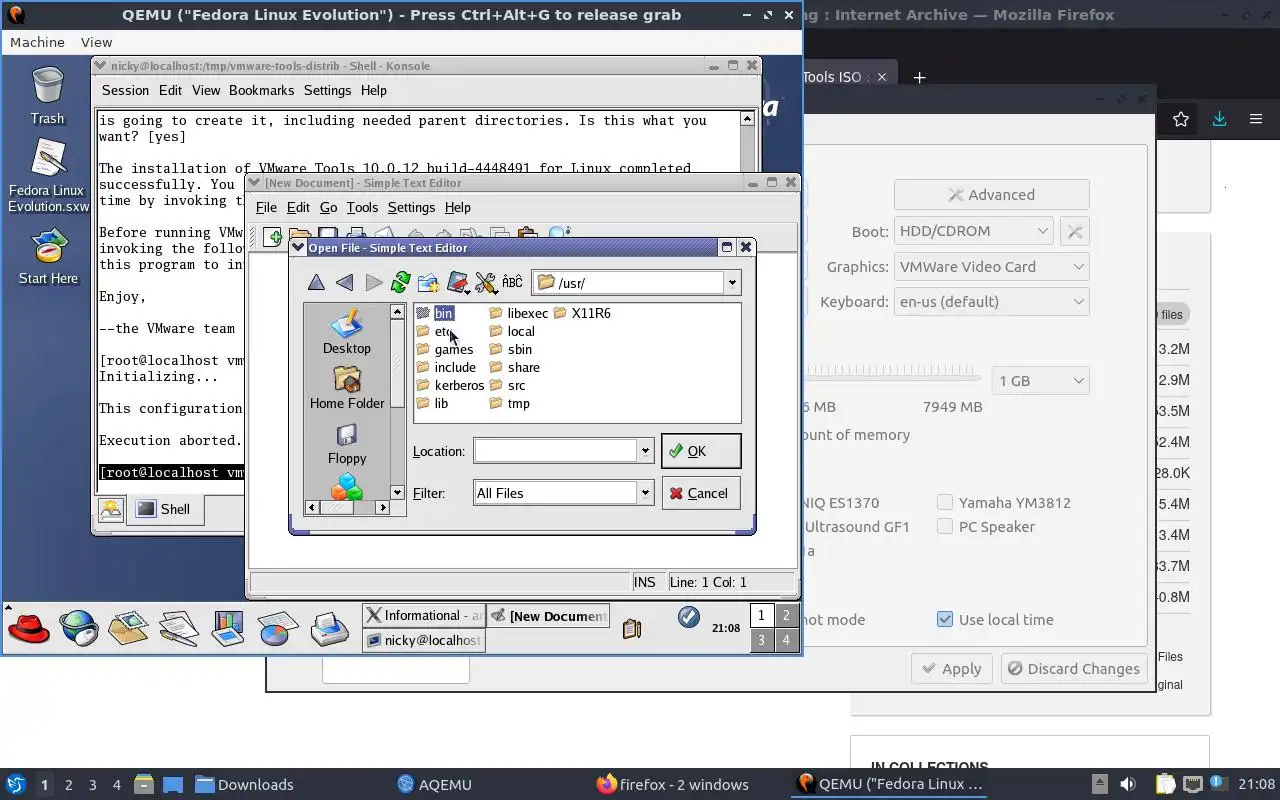This screenshot has width=1280, height=800.
Task: Select the Trash icon on the Fedora desktop
Action: tap(47, 97)
